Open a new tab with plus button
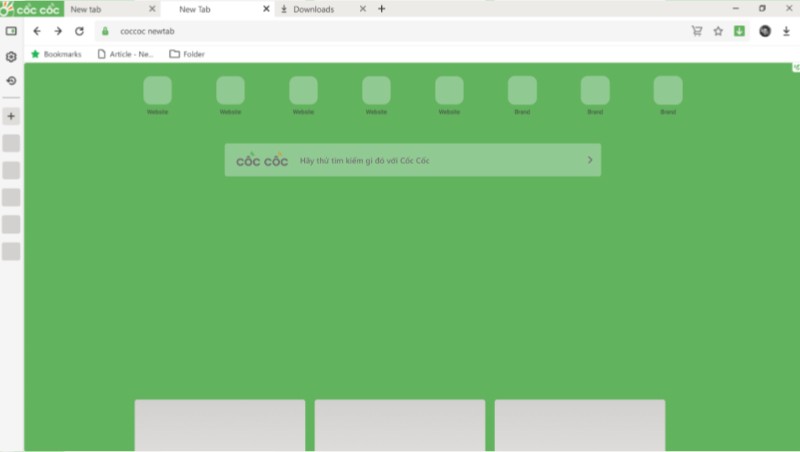800x452 pixels. pos(381,9)
